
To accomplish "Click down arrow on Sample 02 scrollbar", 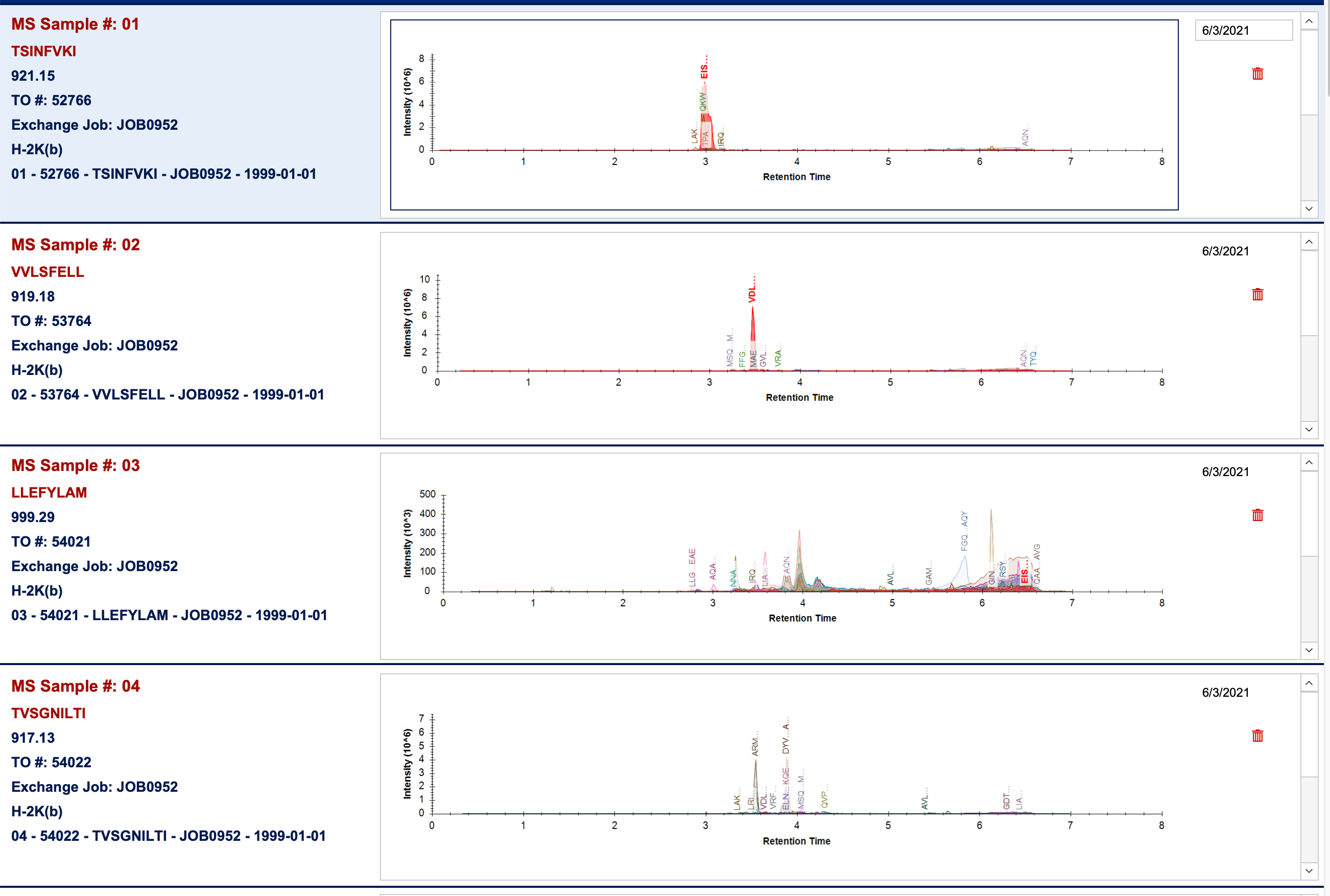I will coord(1309,429).
